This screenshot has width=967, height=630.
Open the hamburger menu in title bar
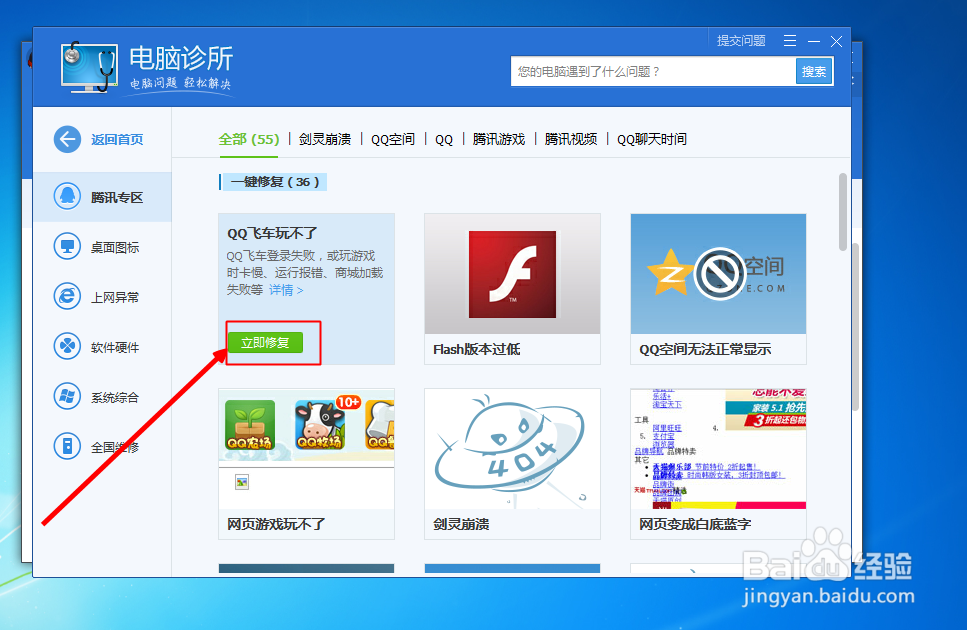click(x=790, y=41)
